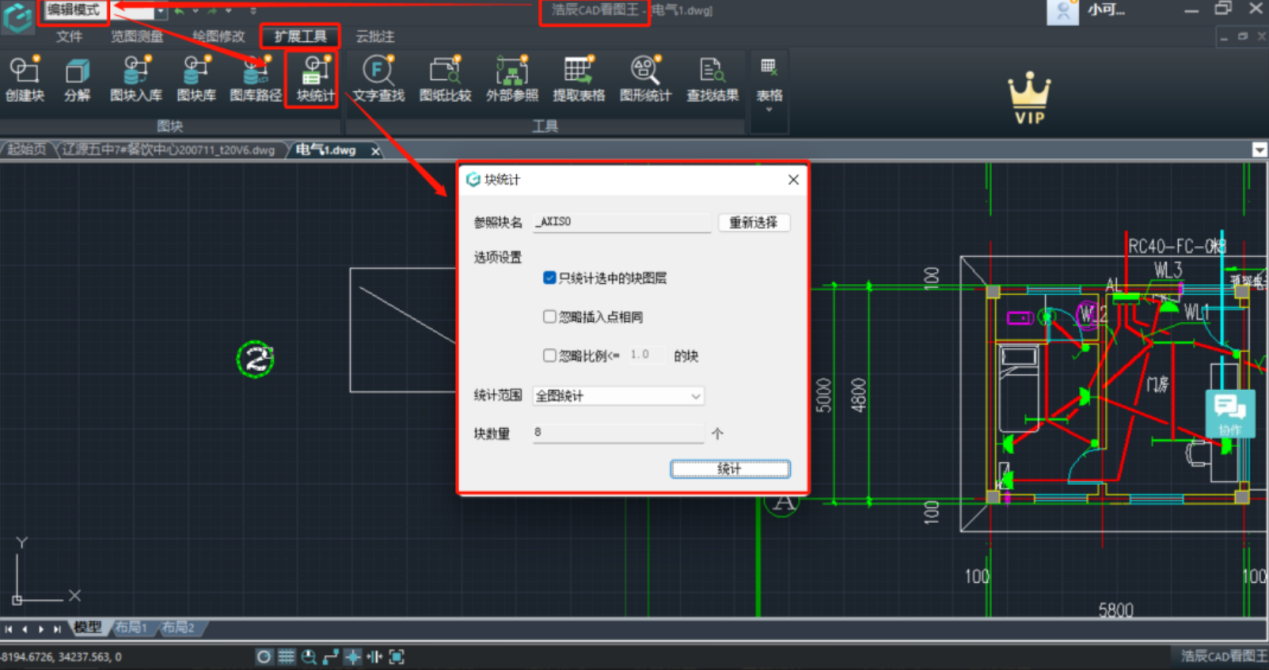Select the 模型 model tab

pos(88,628)
